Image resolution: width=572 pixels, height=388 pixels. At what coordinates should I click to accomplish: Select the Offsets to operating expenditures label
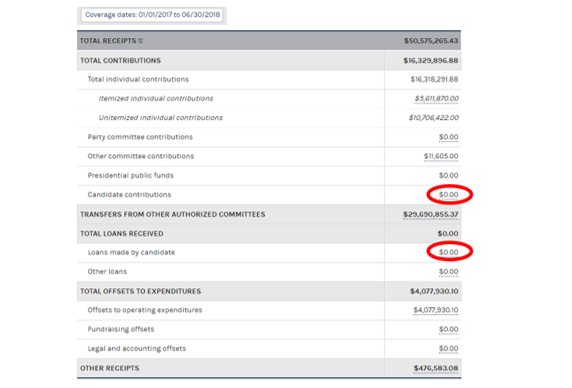click(145, 310)
